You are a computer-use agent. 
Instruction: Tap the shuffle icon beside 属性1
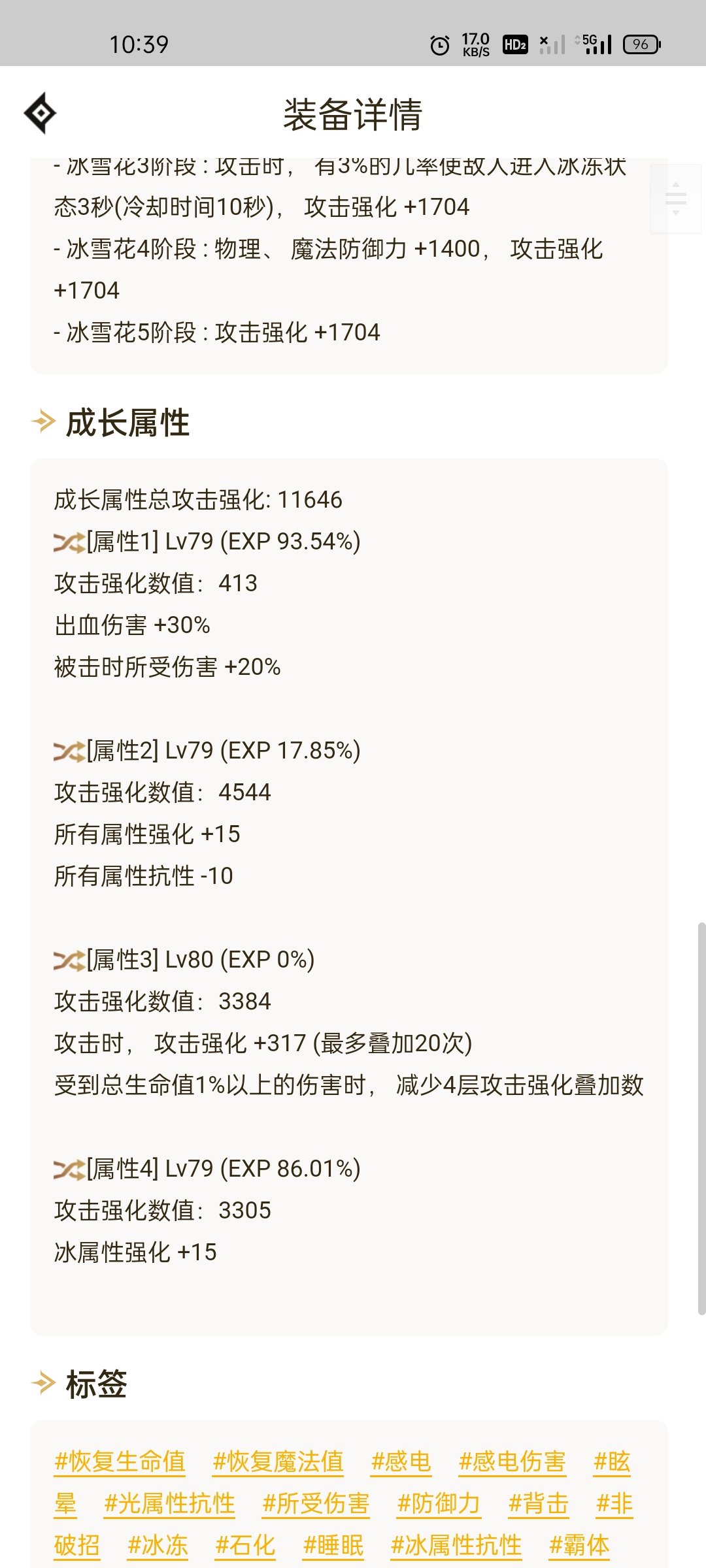(69, 542)
